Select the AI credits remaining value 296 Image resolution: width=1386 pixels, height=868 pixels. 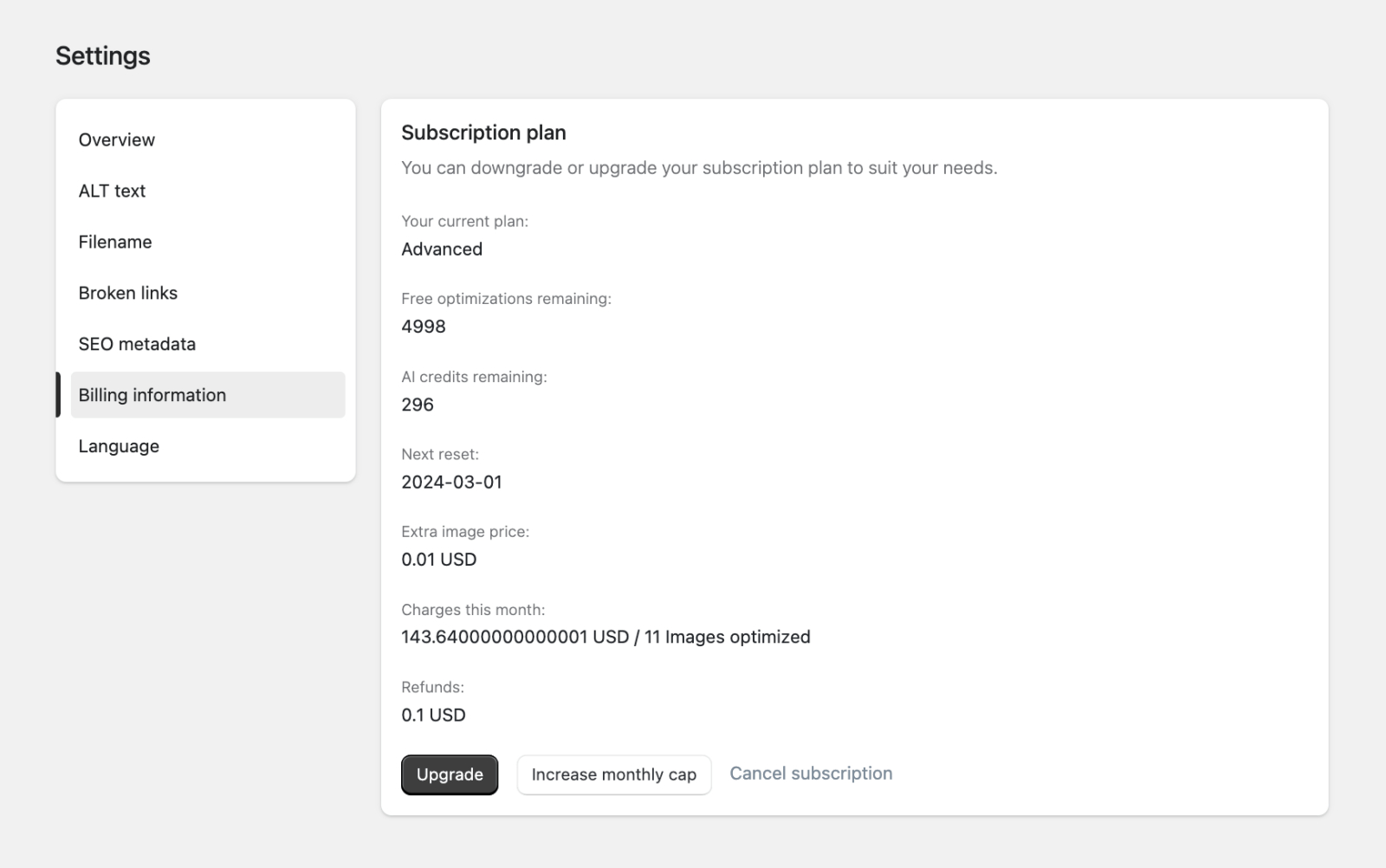coord(417,405)
